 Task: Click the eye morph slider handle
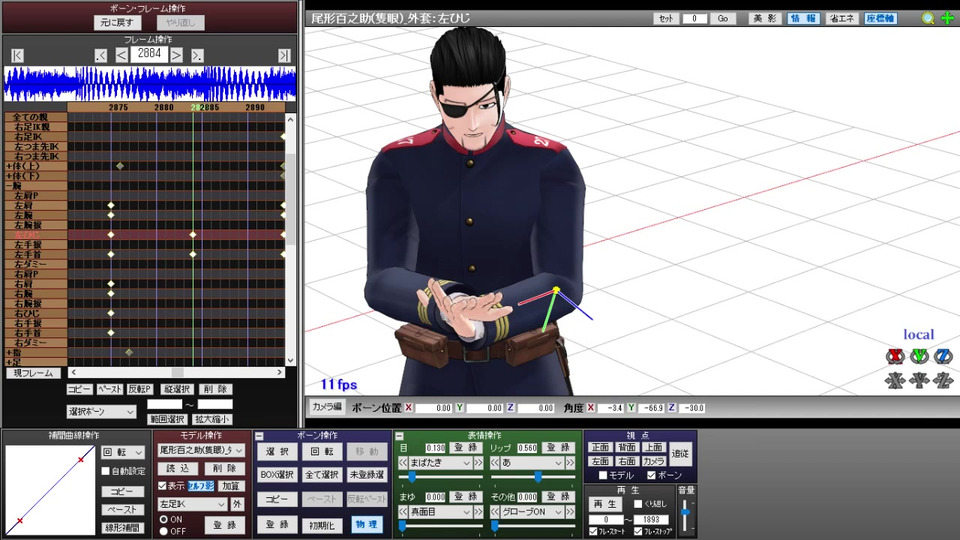pyautogui.click(x=412, y=476)
